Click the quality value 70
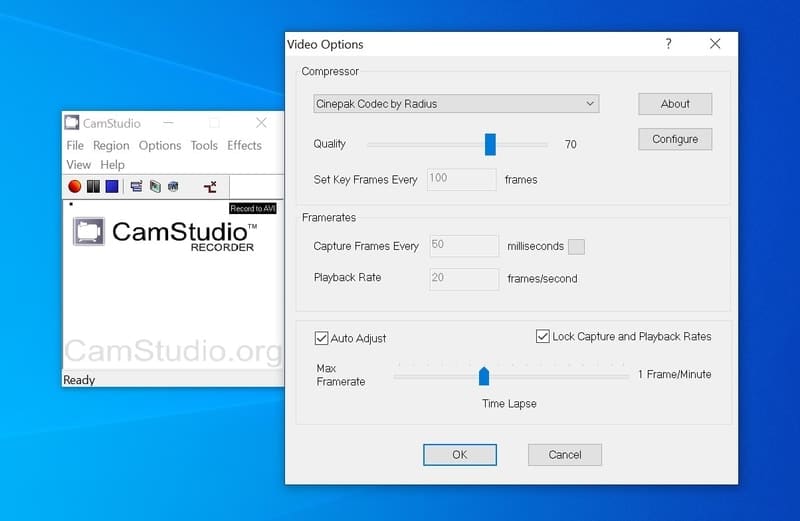Screen dimensions: 800x521 point(570,144)
